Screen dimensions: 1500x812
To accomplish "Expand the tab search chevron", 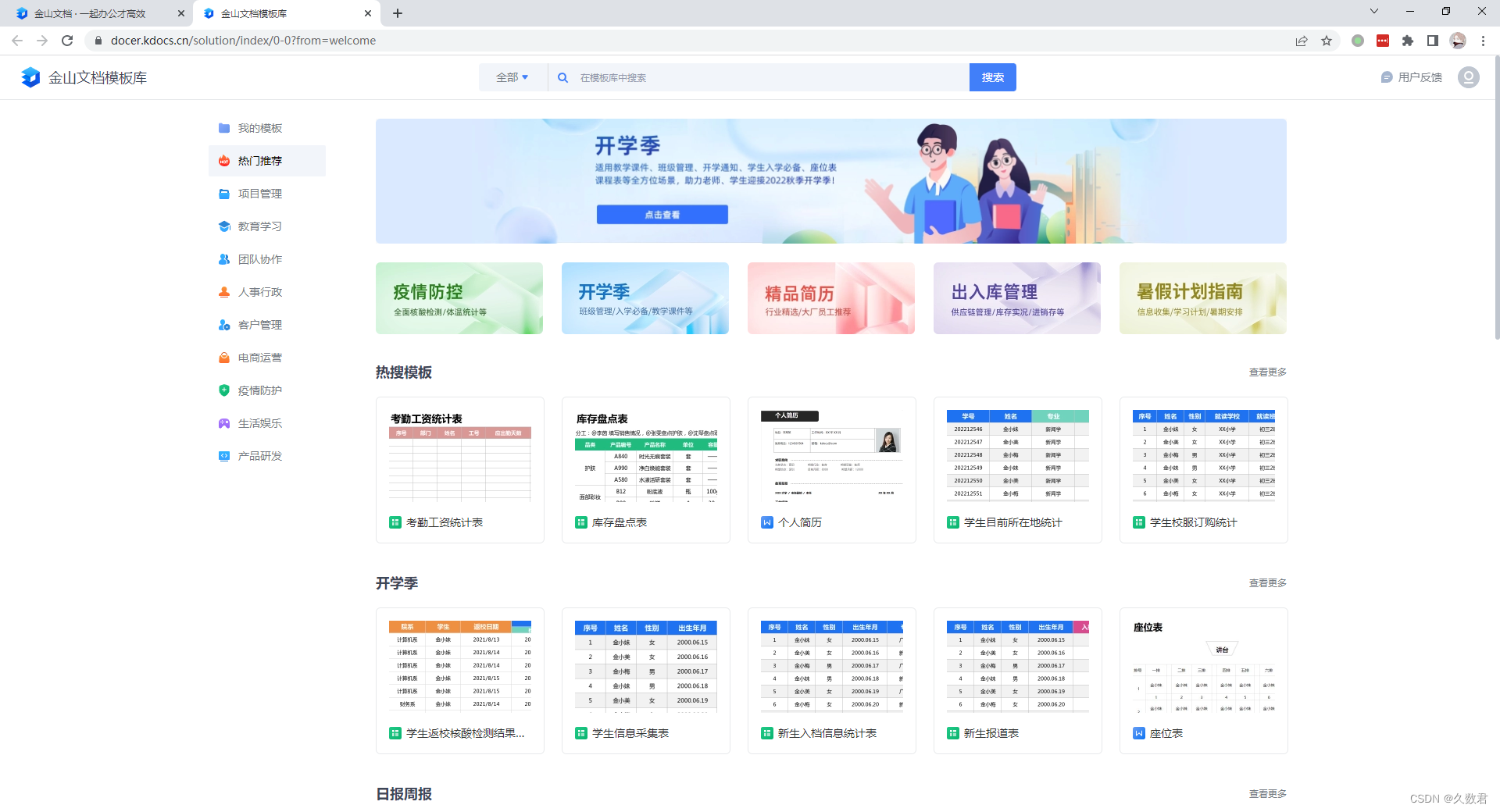I will coord(1374,11).
